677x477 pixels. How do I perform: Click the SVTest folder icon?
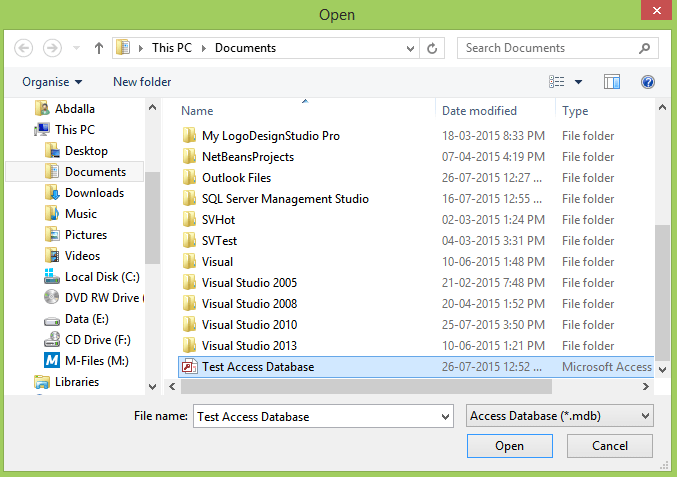(189, 240)
